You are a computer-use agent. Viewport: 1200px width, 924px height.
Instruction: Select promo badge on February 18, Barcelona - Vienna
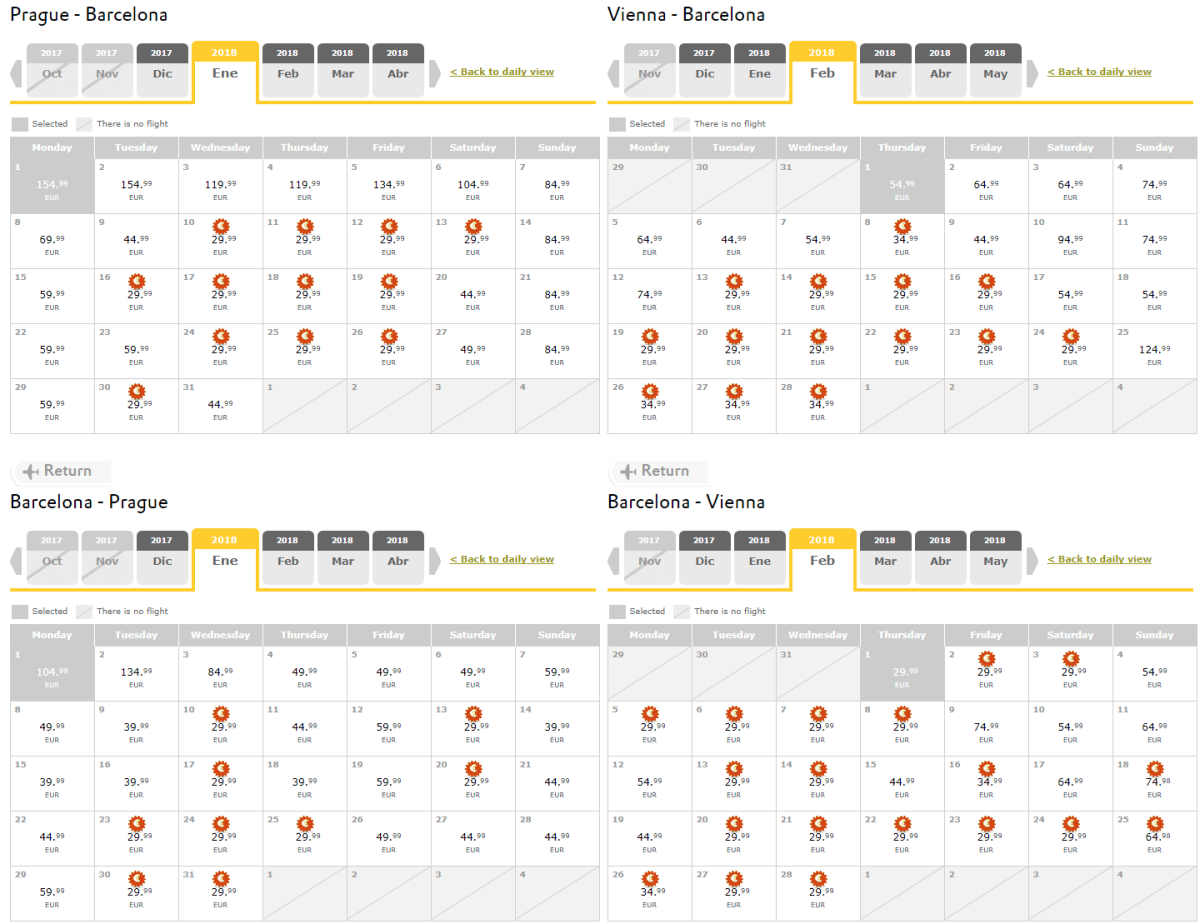coord(1154,768)
